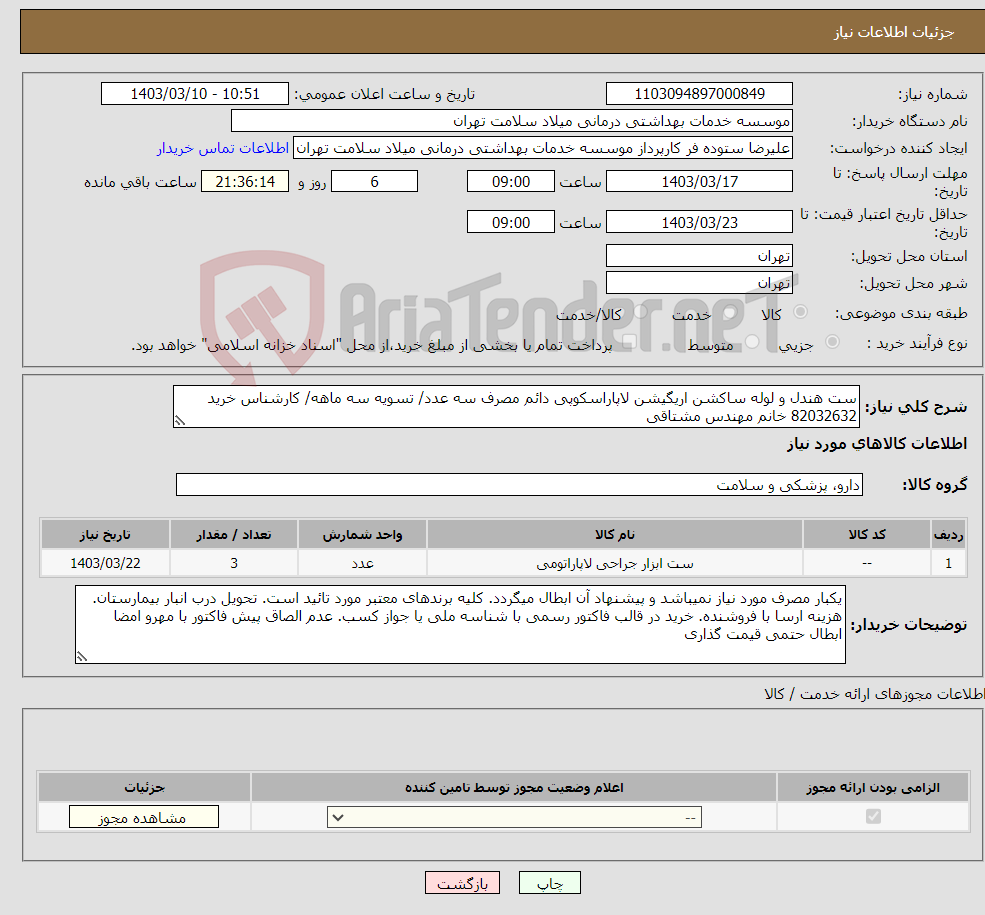Click the delivery city تهران field

pyautogui.click(x=699, y=283)
